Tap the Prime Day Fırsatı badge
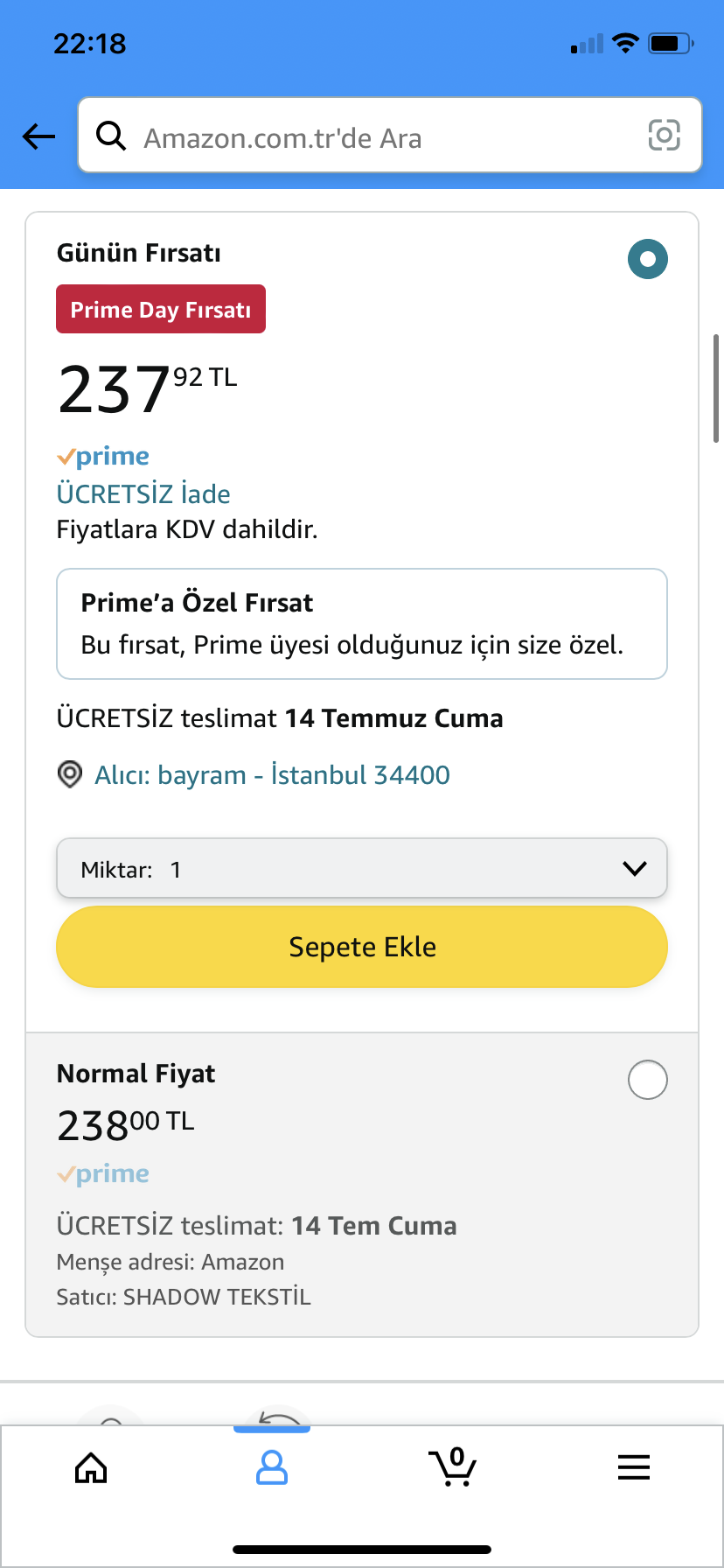 161,310
